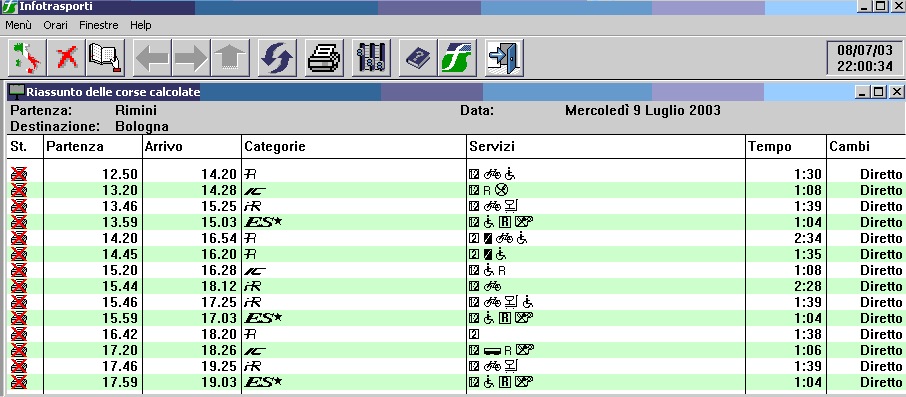This screenshot has height=397, width=906.
Task: Click the date and time clock display
Action: [865, 58]
